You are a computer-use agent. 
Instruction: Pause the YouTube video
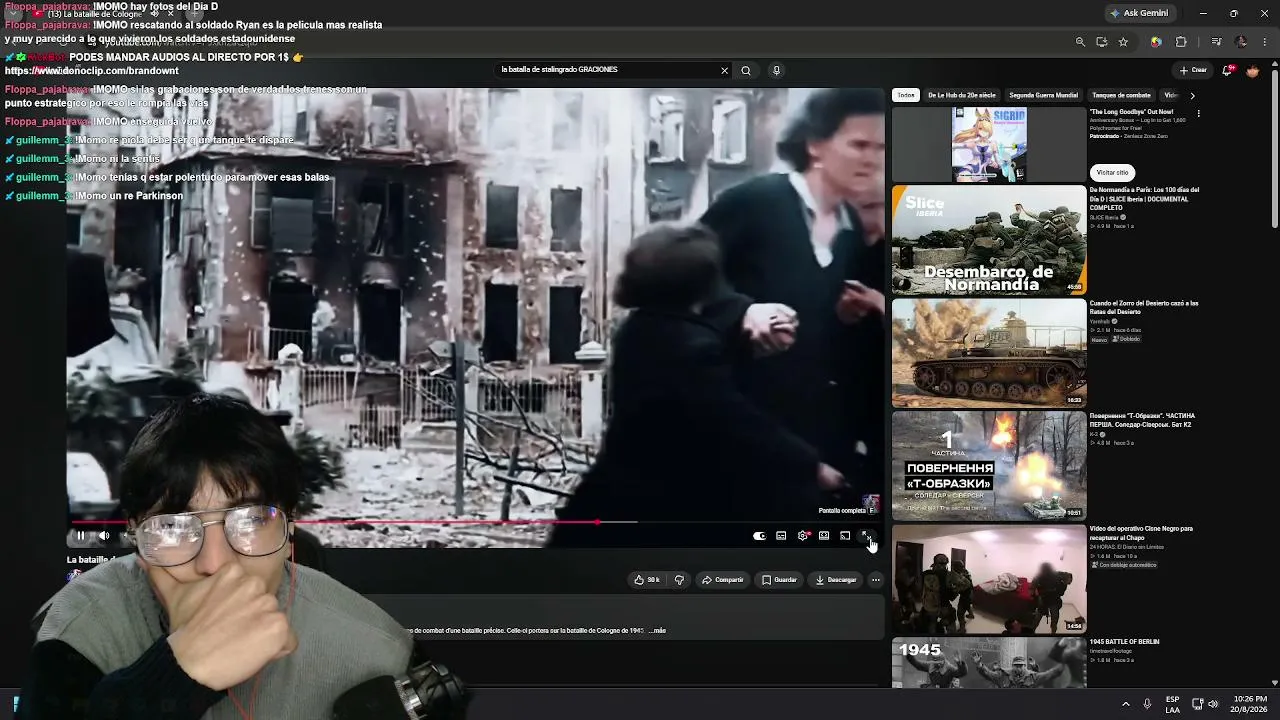[x=81, y=536]
